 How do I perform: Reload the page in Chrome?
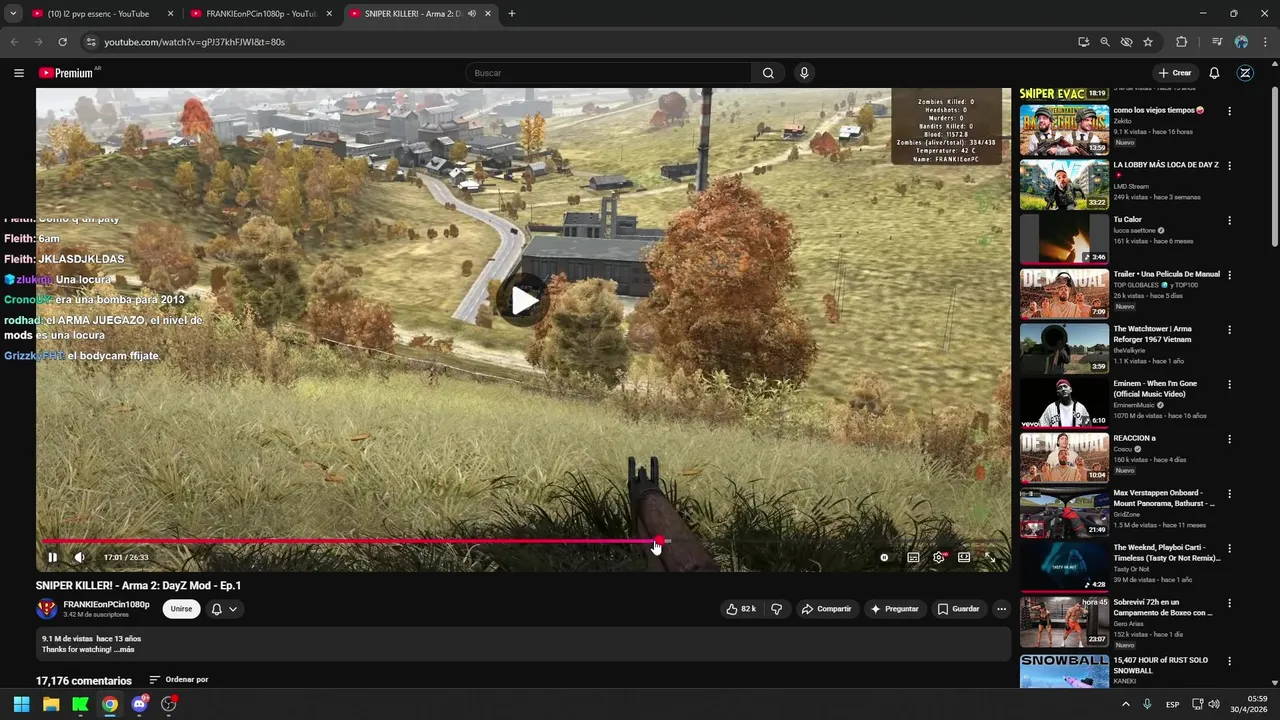62,42
